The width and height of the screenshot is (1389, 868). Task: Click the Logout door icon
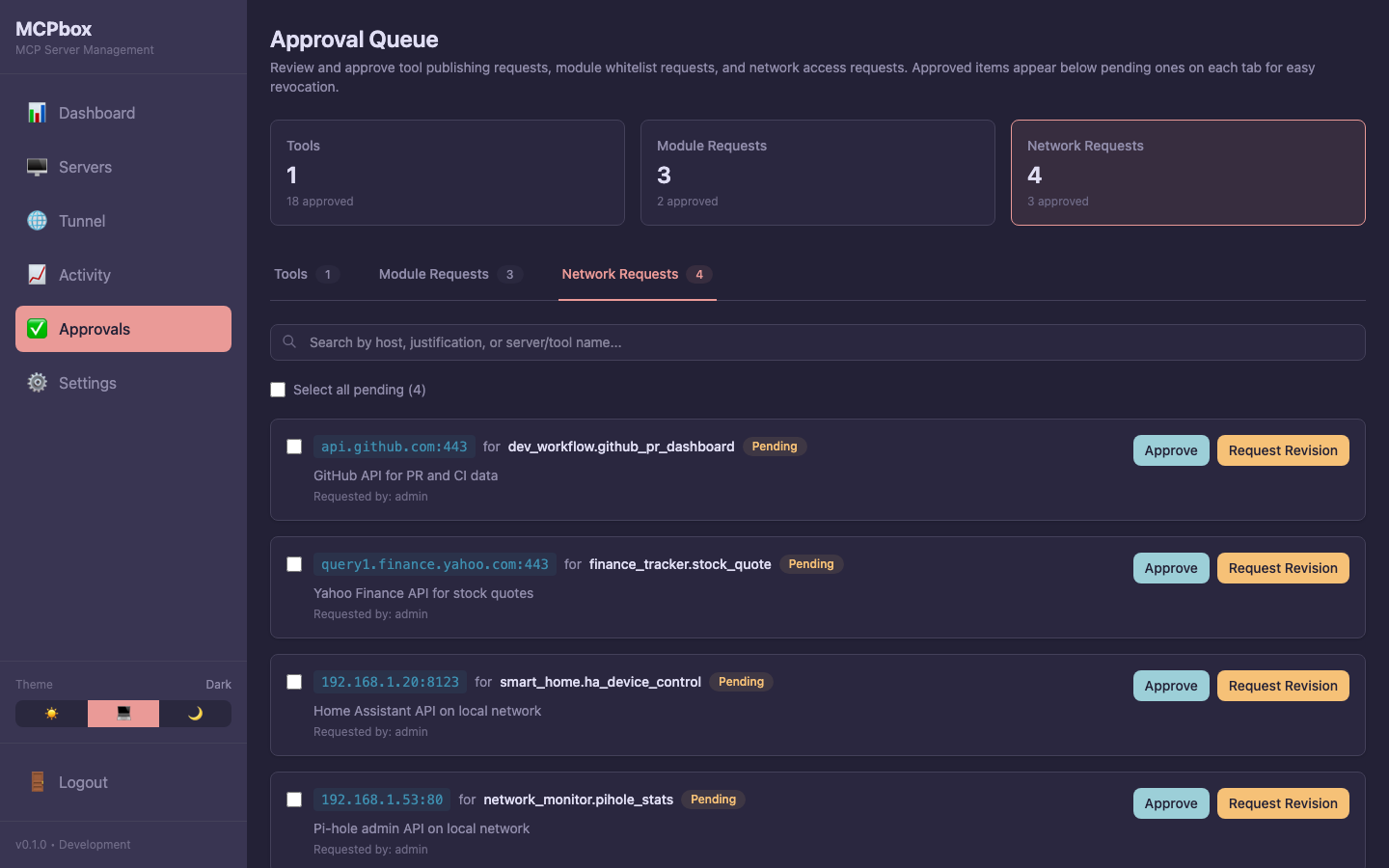37,782
